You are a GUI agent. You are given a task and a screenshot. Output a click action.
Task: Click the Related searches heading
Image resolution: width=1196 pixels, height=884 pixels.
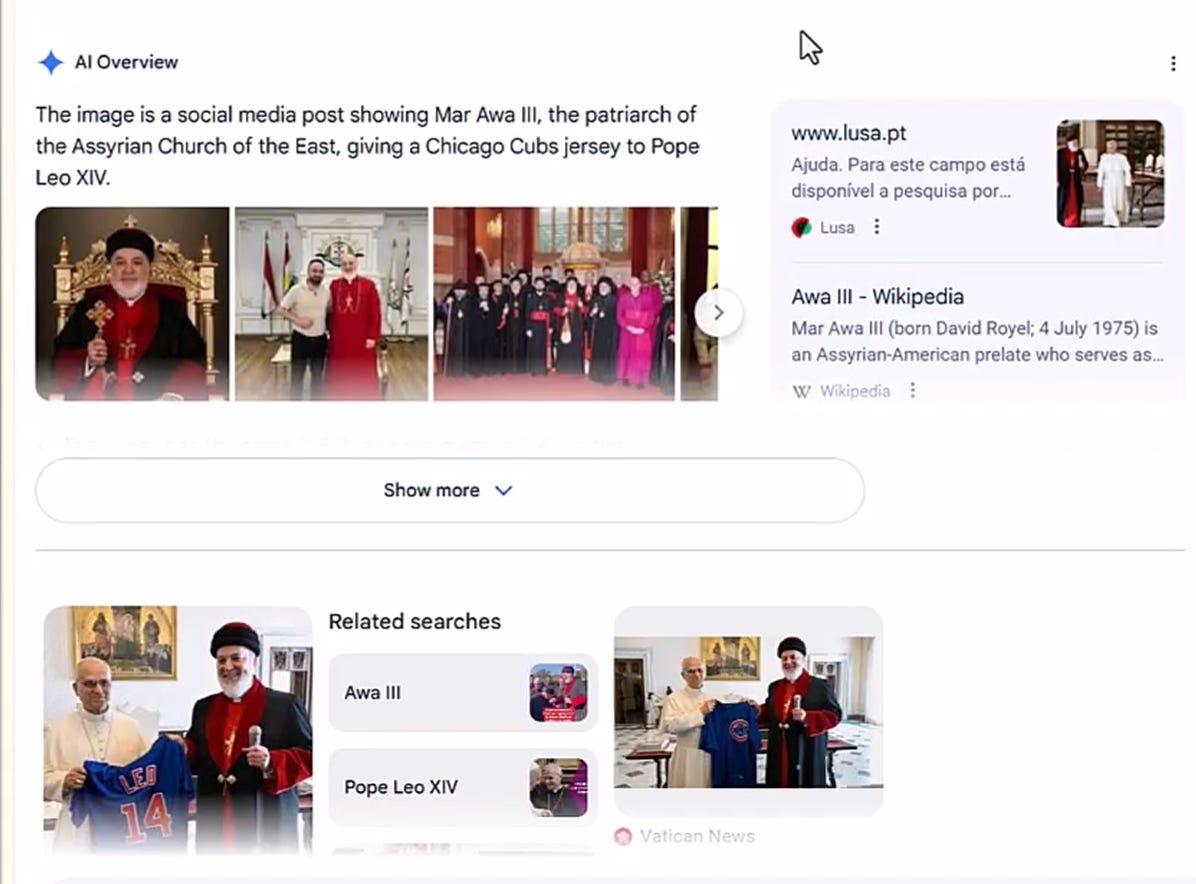point(415,622)
